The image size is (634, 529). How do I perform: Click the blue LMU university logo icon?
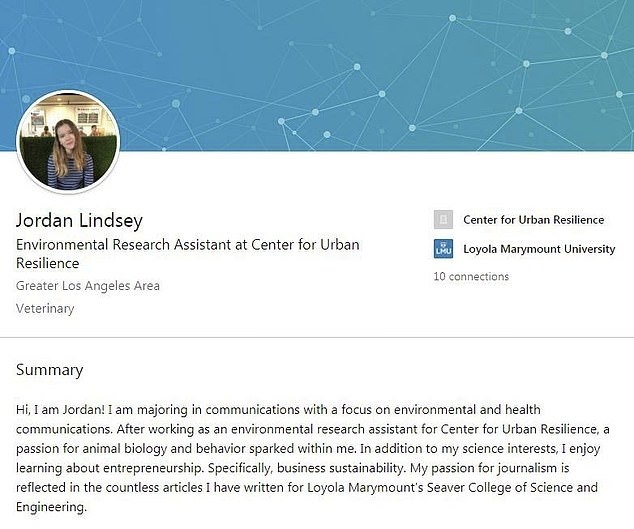pyautogui.click(x=442, y=249)
